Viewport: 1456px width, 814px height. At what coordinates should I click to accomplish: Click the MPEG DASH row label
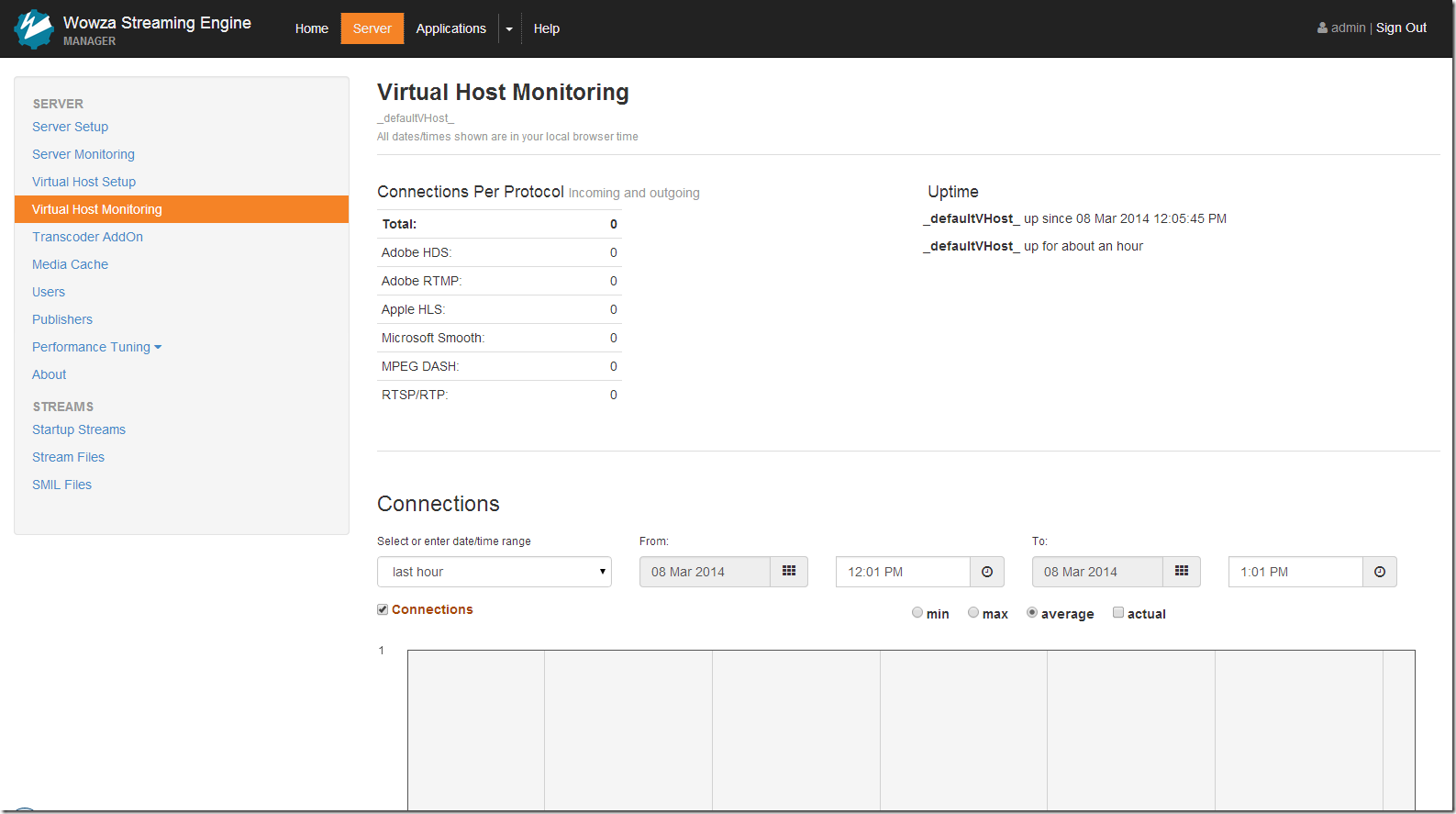click(420, 366)
